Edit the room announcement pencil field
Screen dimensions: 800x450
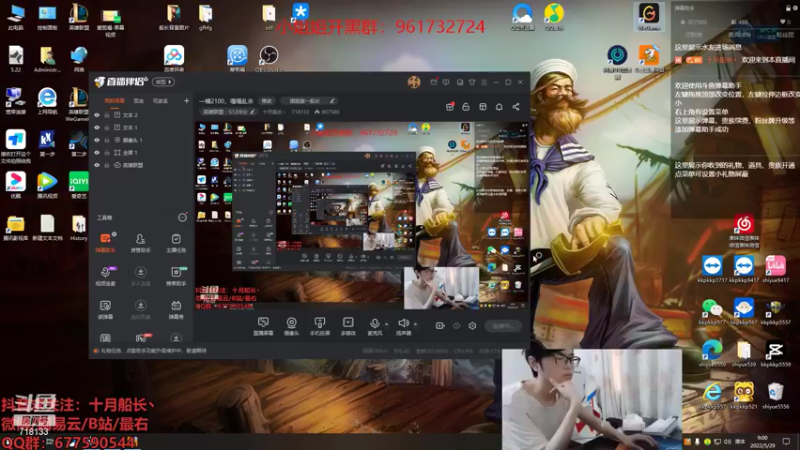click(309, 101)
